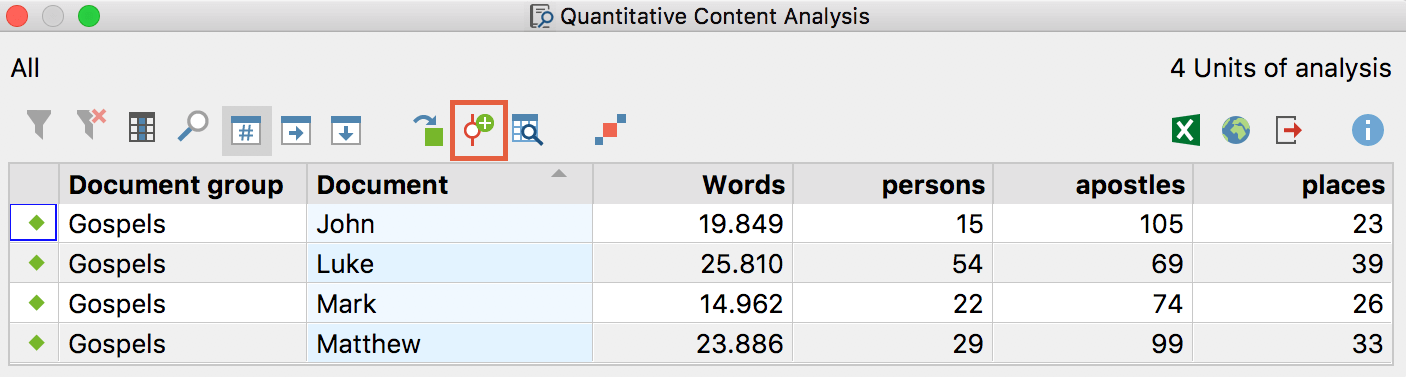Screen dimensions: 1406x377
Task: Export the table with the Excel icon
Action: coord(1186,130)
